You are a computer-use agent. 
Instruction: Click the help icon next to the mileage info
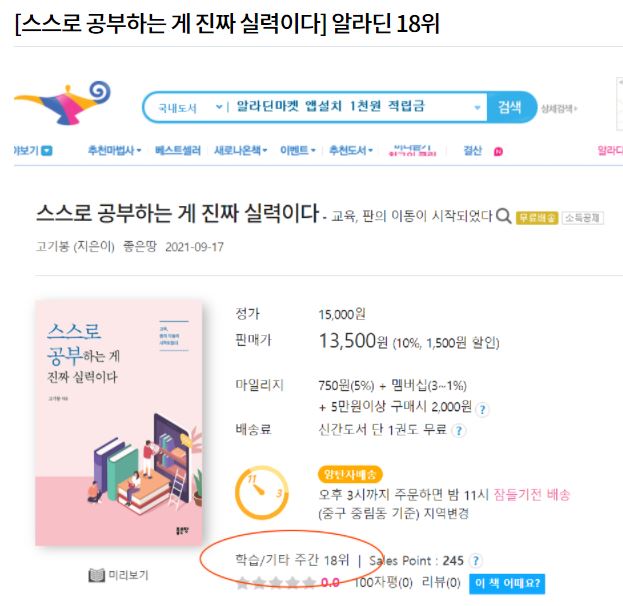[482, 408]
